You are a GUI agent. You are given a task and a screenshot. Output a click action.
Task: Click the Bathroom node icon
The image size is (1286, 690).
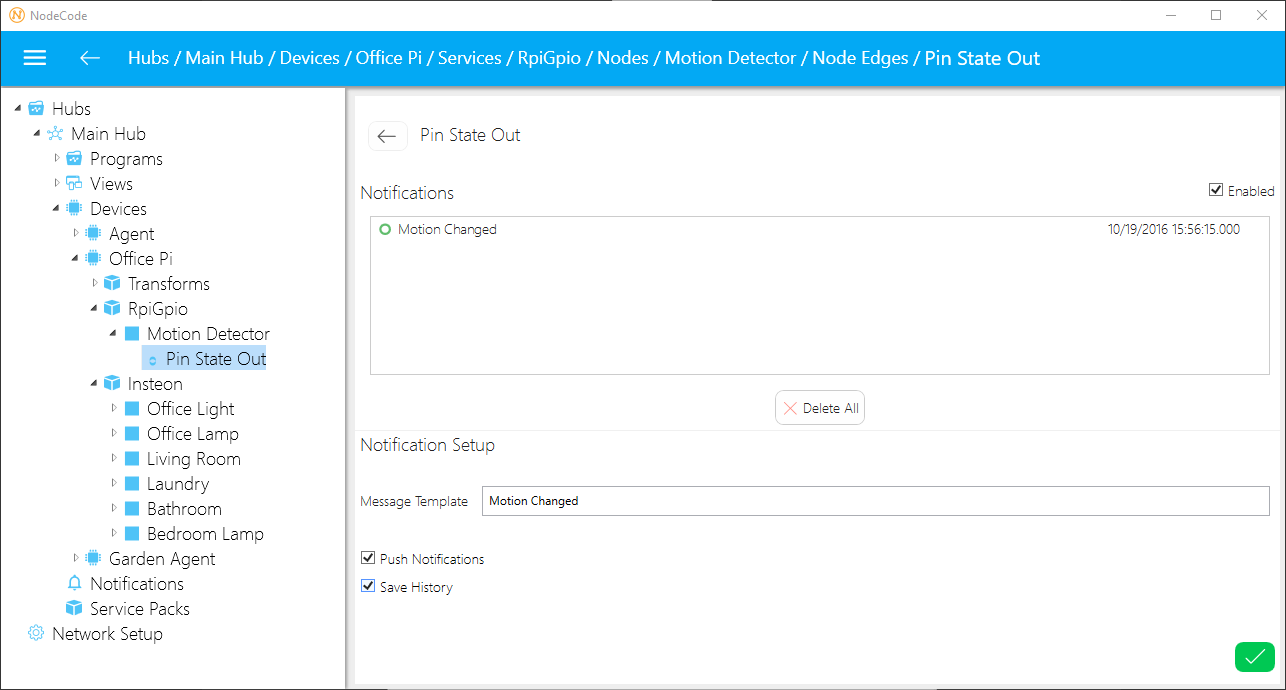click(131, 509)
